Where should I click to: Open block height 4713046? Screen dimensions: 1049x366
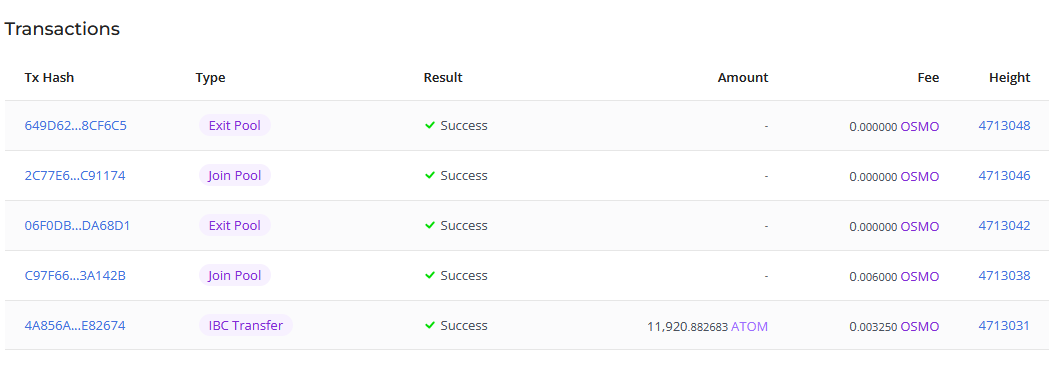[1004, 175]
